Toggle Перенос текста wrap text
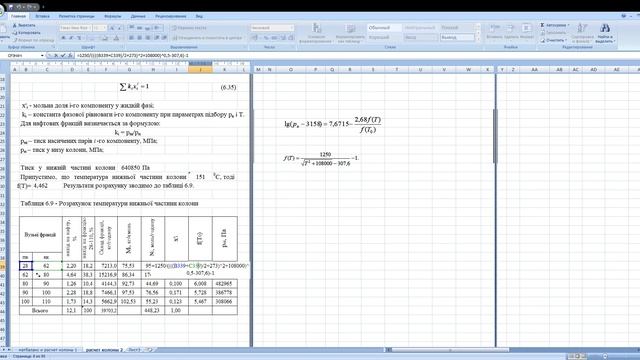The width and height of the screenshot is (640, 360). point(189,28)
